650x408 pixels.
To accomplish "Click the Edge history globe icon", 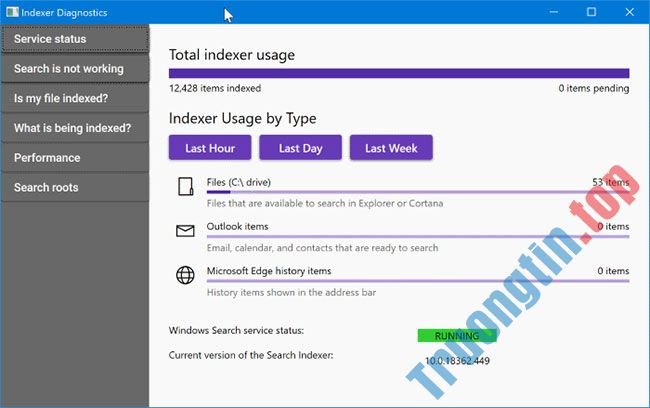I will pyautogui.click(x=185, y=275).
